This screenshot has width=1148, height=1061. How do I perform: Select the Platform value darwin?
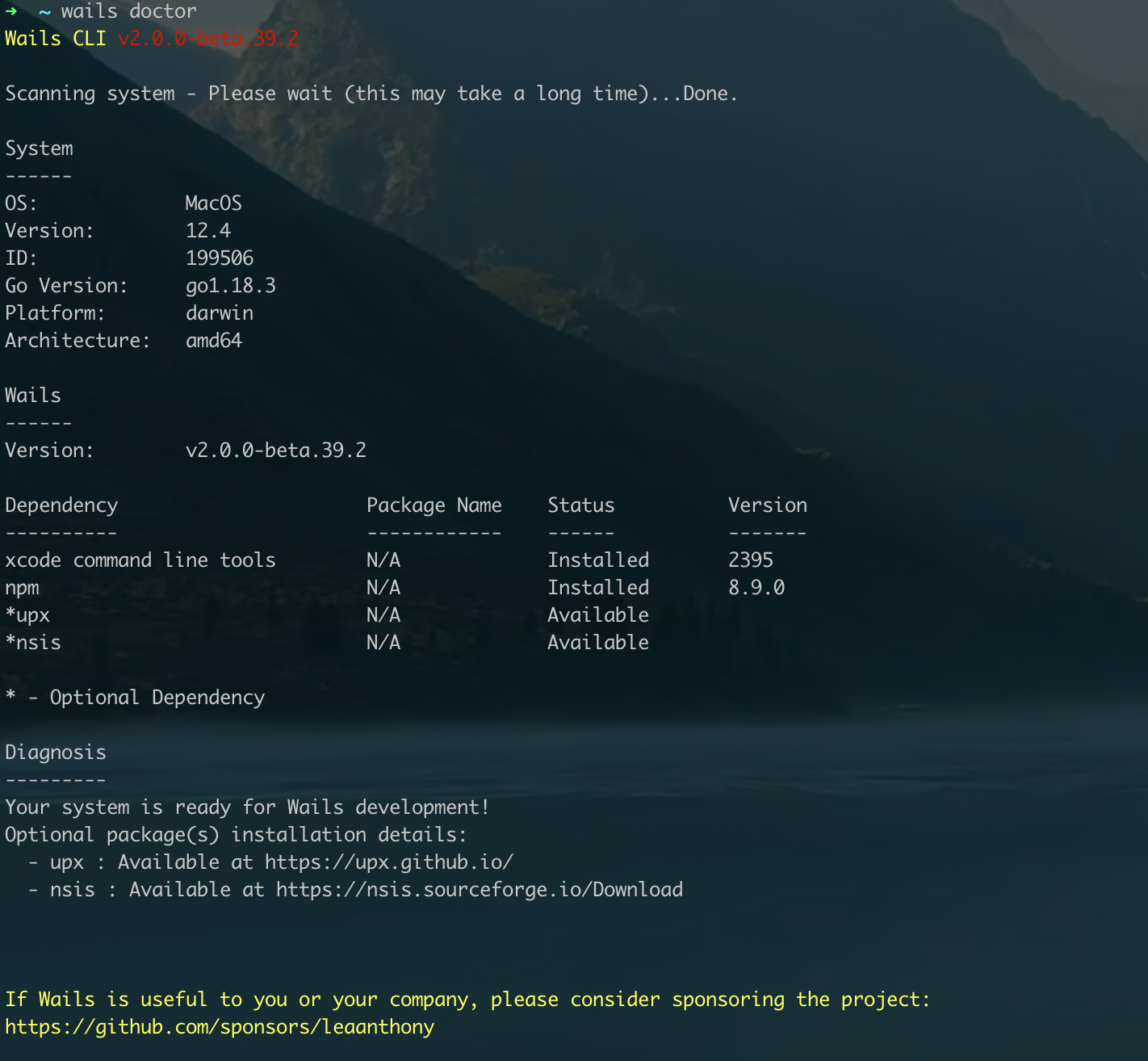pyautogui.click(x=220, y=312)
